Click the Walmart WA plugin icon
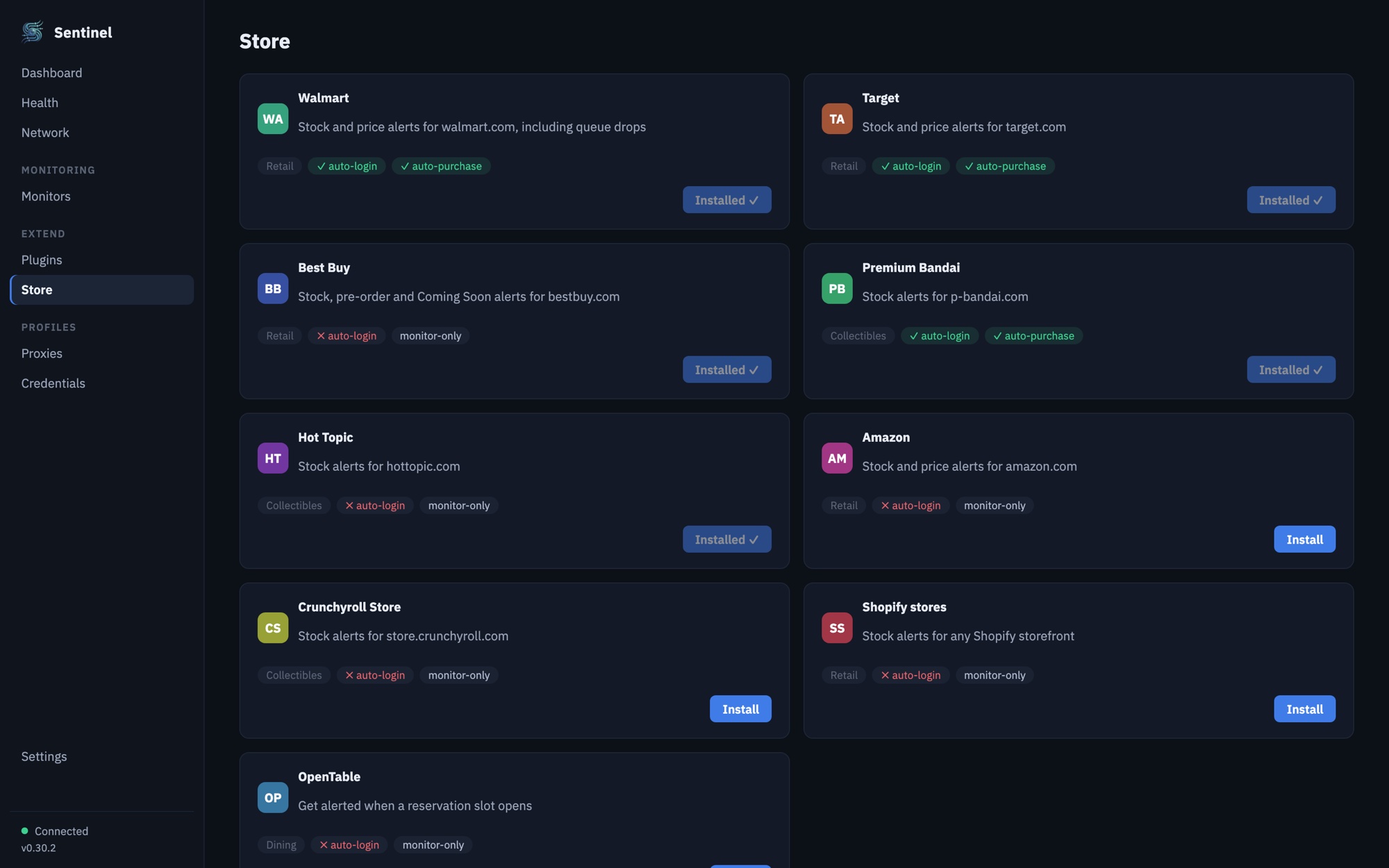The image size is (1389, 868). (x=273, y=119)
